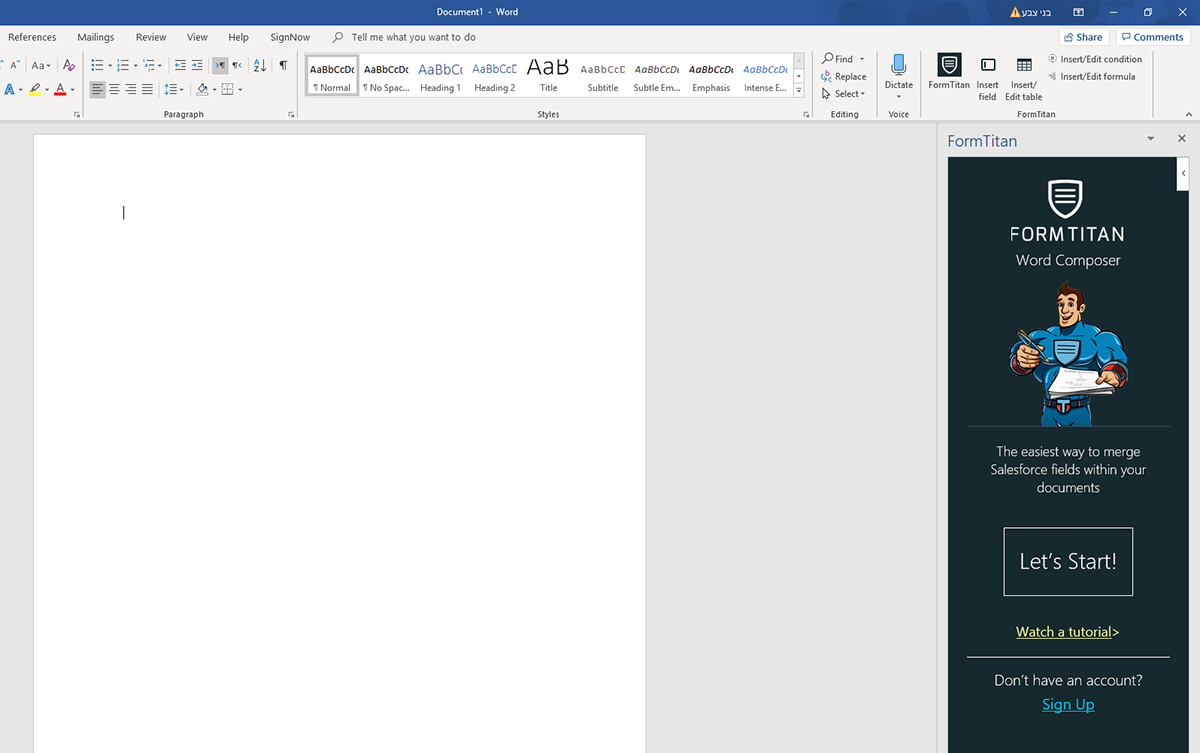The height and width of the screenshot is (753, 1200).
Task: Toggle right-to-left text direction
Action: click(x=237, y=65)
